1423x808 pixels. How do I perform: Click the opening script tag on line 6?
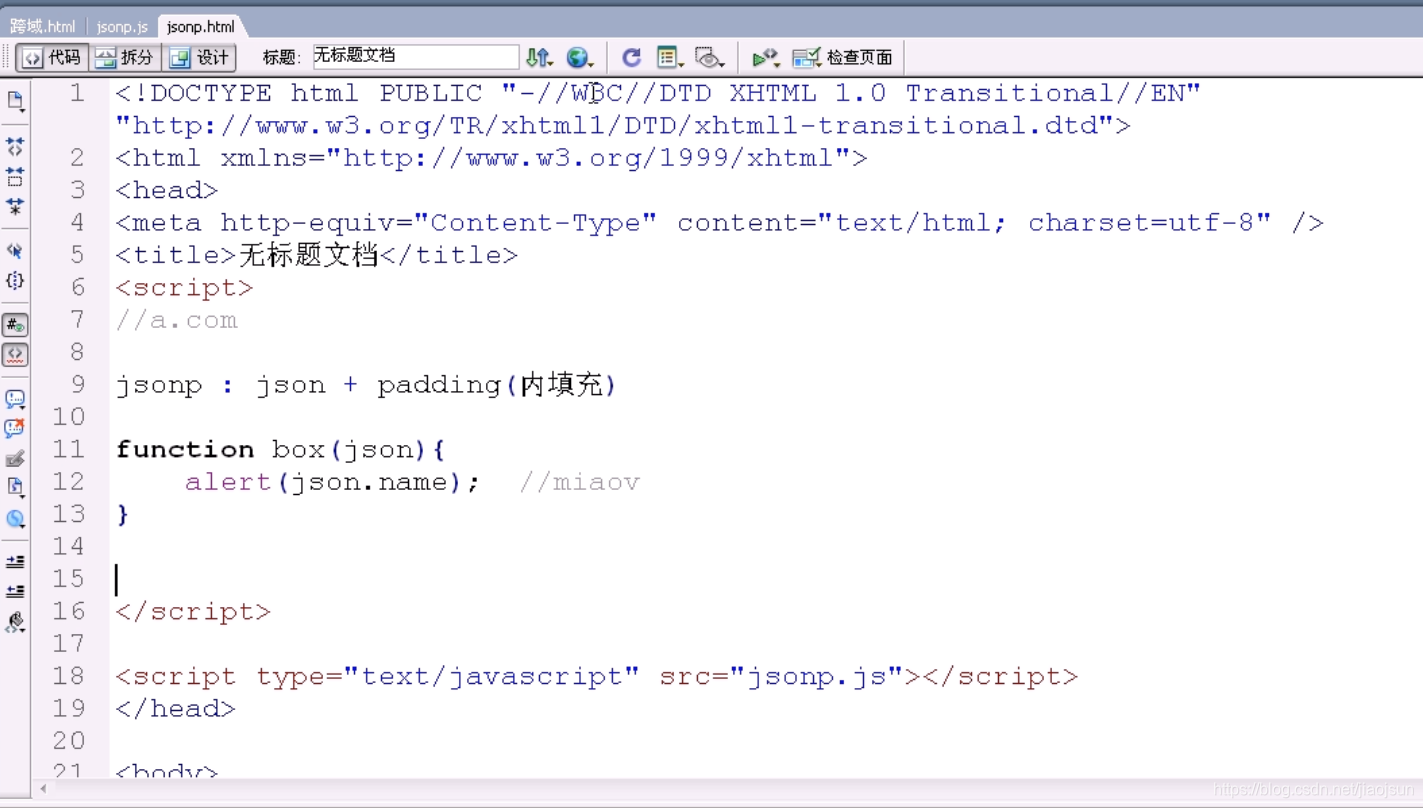point(184,288)
